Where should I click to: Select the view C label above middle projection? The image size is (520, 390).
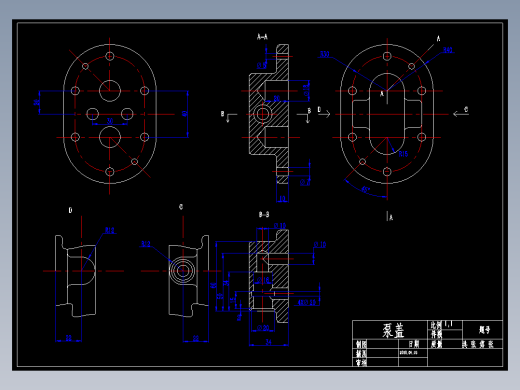coord(181,207)
